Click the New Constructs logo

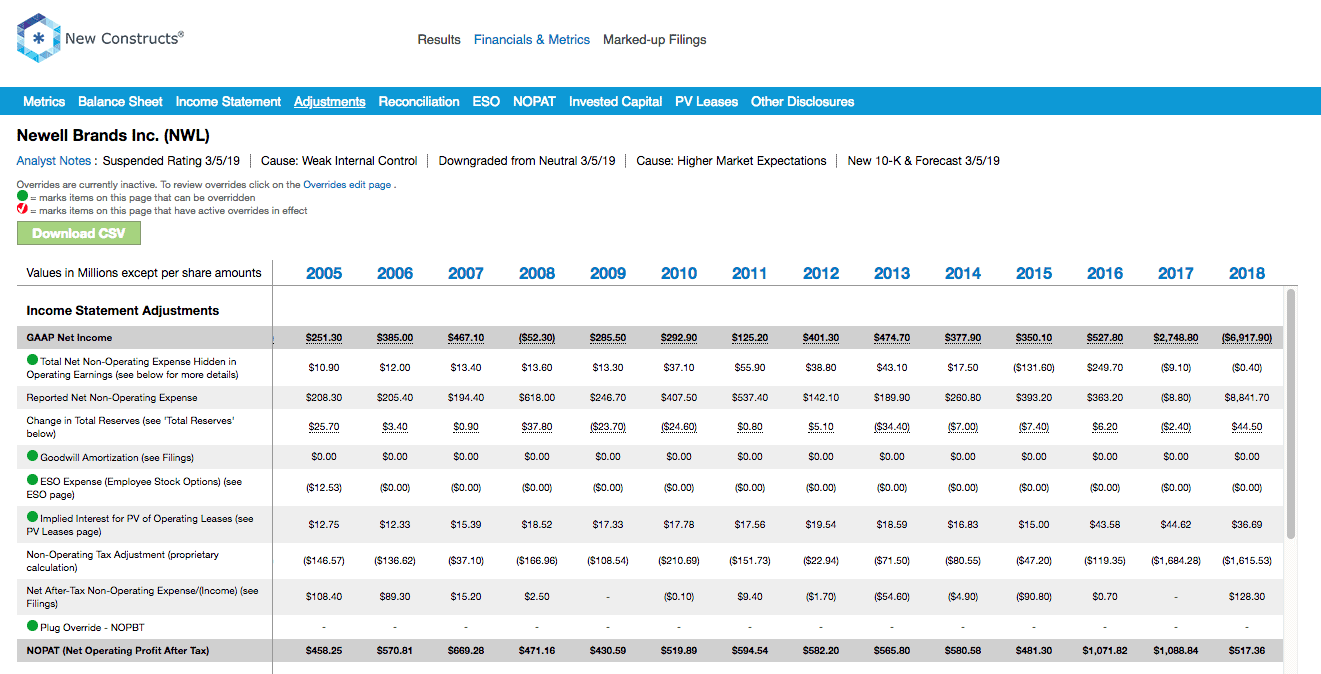(x=100, y=39)
